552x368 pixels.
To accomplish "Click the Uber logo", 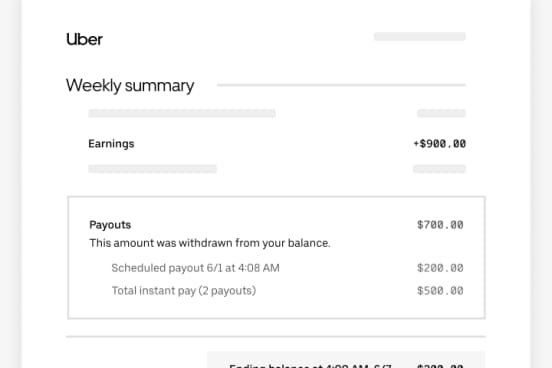I will pos(84,39).
